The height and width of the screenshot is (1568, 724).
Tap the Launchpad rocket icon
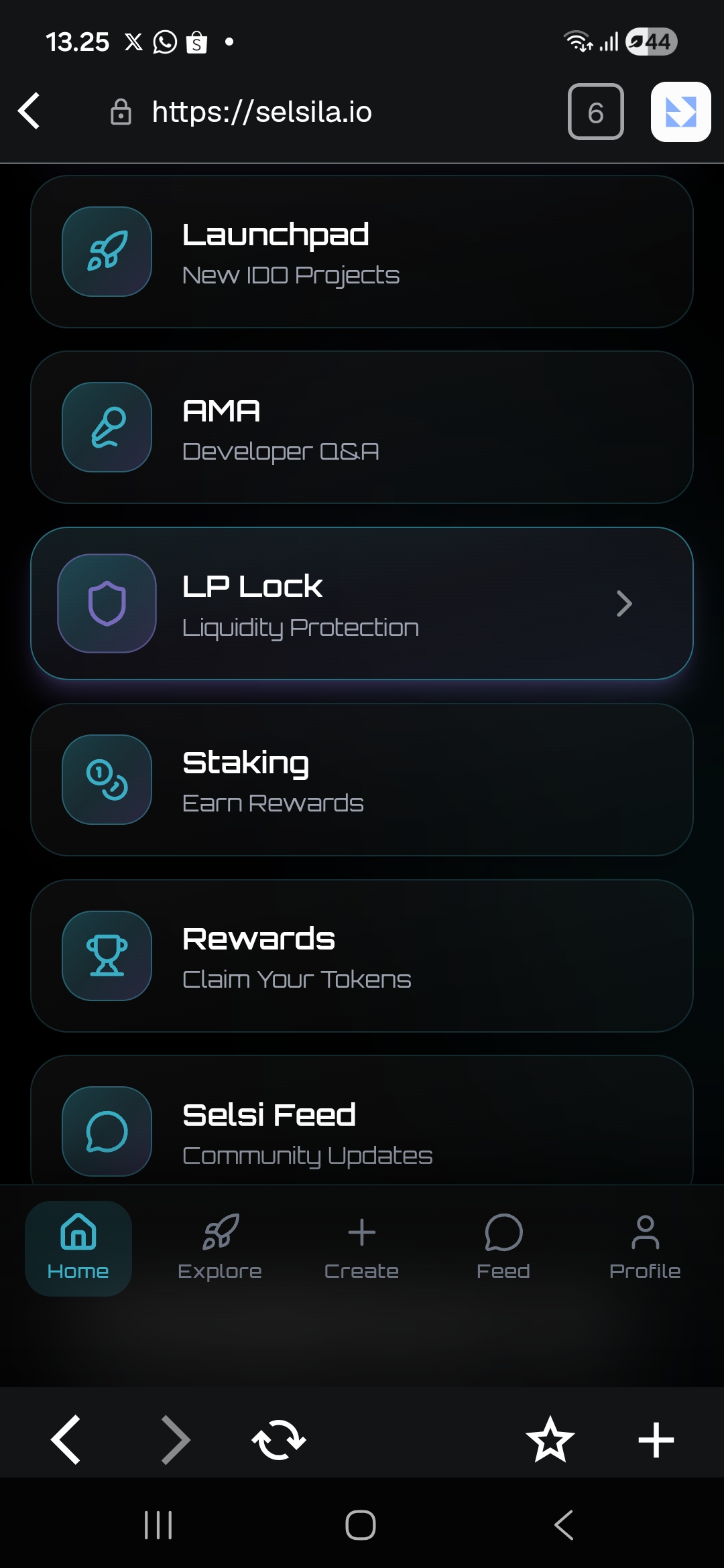(x=107, y=251)
